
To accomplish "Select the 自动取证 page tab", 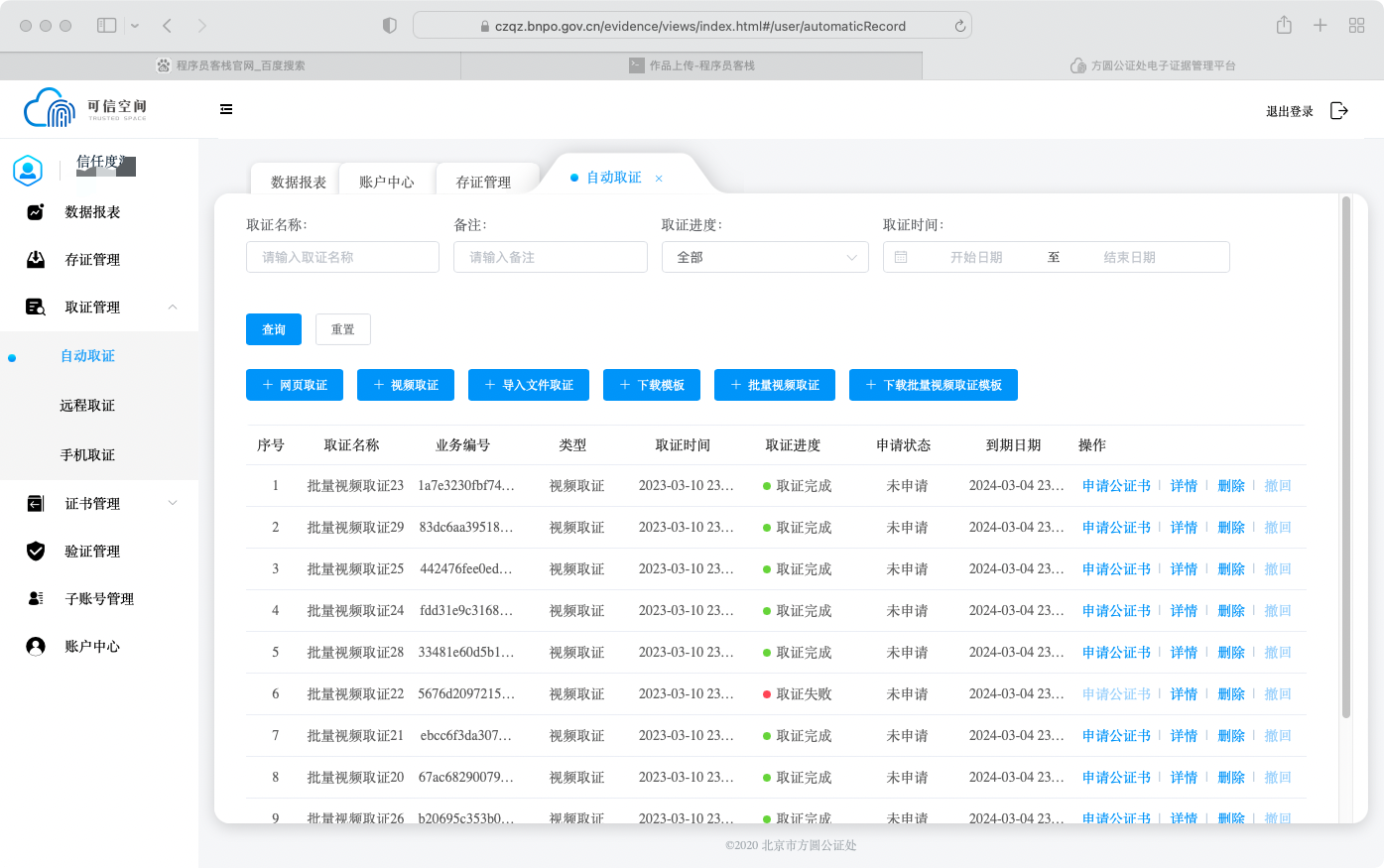I will click(x=614, y=178).
